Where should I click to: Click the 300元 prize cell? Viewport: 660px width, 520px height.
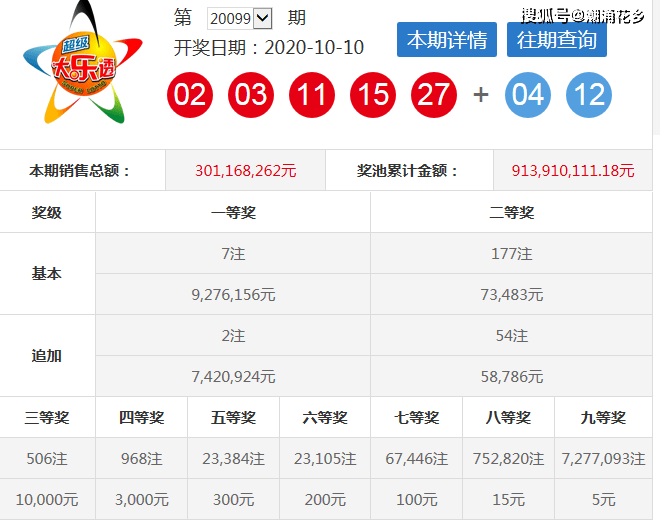[x=233, y=500]
